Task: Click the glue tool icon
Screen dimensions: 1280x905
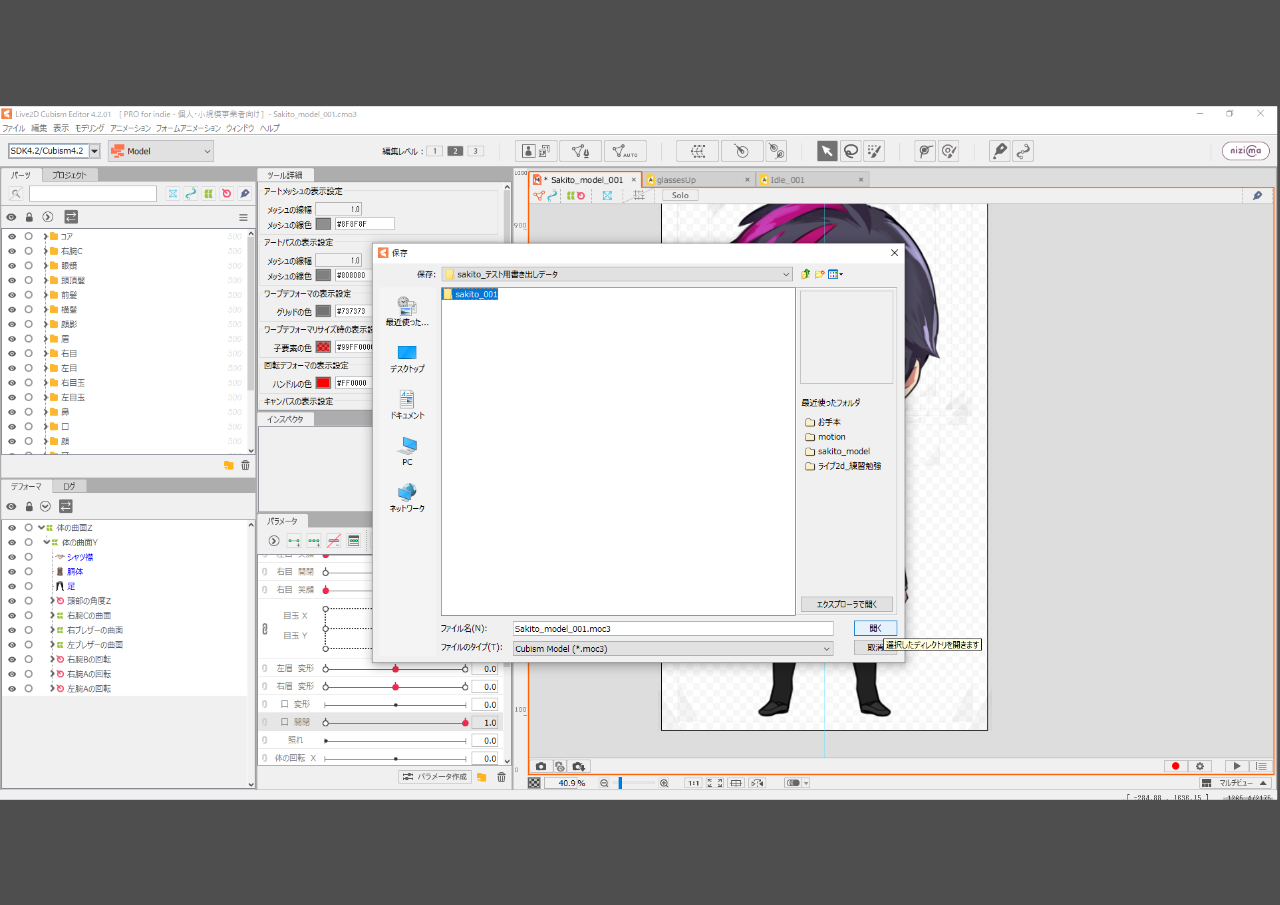Action: click(x=776, y=151)
